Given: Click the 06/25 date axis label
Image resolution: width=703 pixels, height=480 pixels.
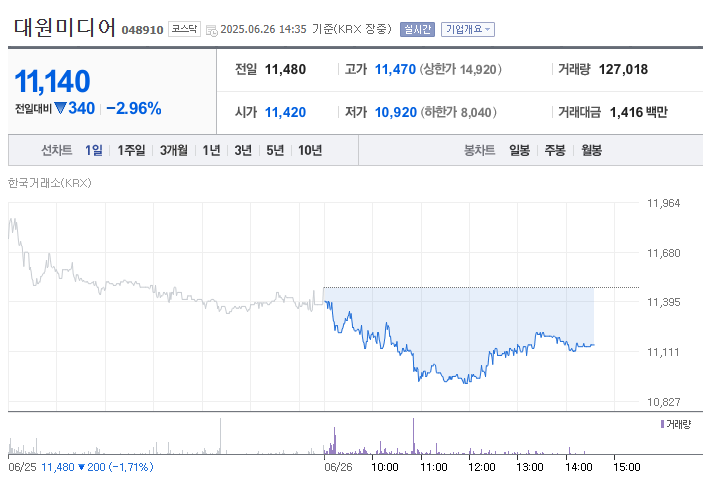Looking at the screenshot, I should [x=22, y=467].
